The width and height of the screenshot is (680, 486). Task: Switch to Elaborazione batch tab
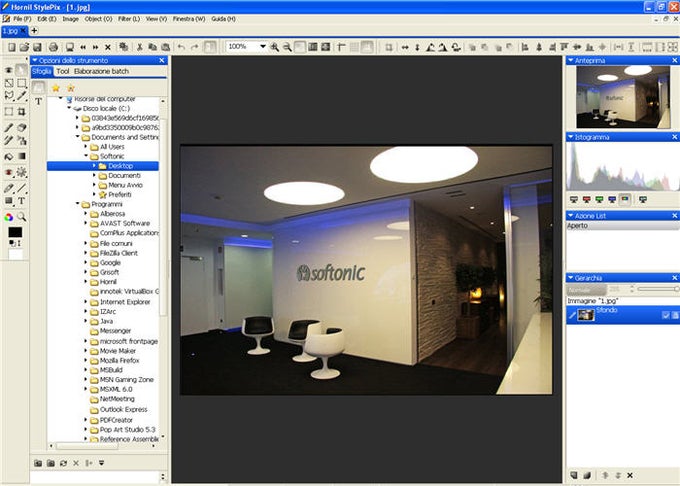coord(101,71)
